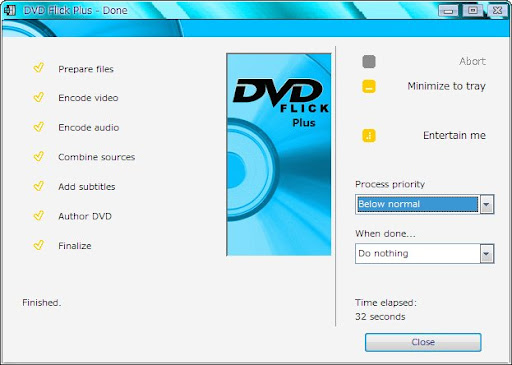Screen dimensions: 512x365
Task: Click the Close button
Action: tap(423, 342)
